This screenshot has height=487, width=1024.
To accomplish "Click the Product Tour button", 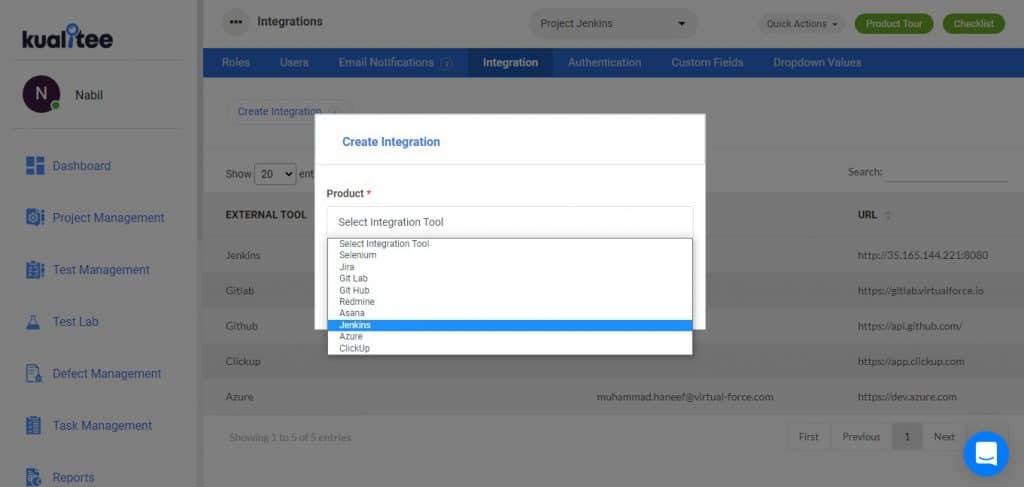I will coord(894,24).
